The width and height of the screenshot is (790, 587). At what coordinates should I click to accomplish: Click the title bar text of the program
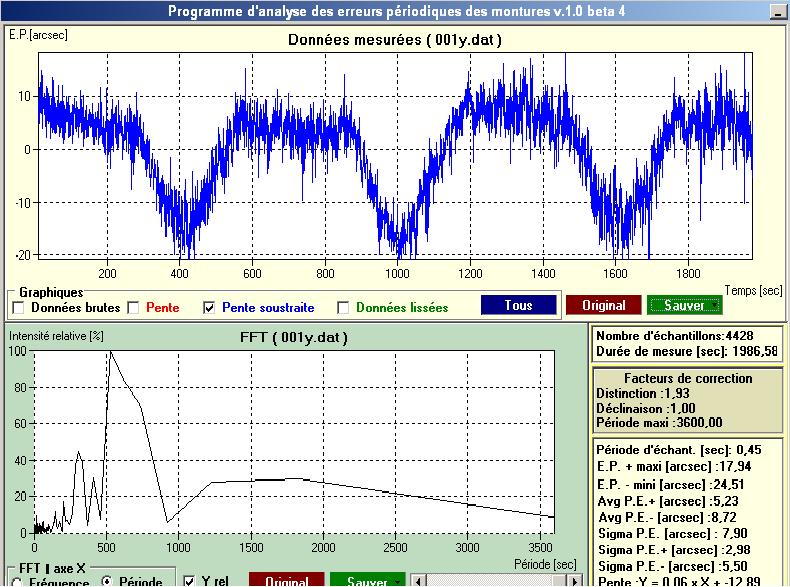point(397,11)
